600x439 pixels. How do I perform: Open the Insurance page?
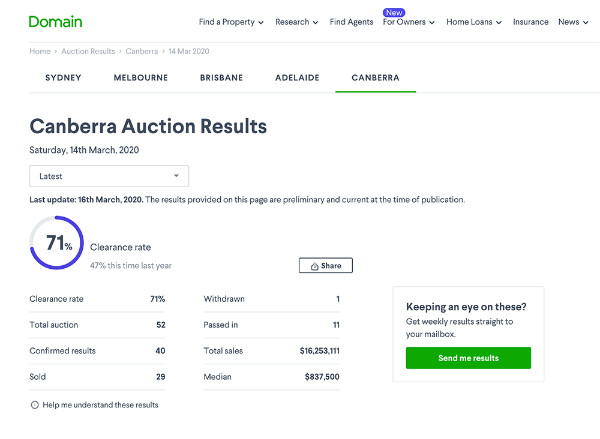point(530,22)
